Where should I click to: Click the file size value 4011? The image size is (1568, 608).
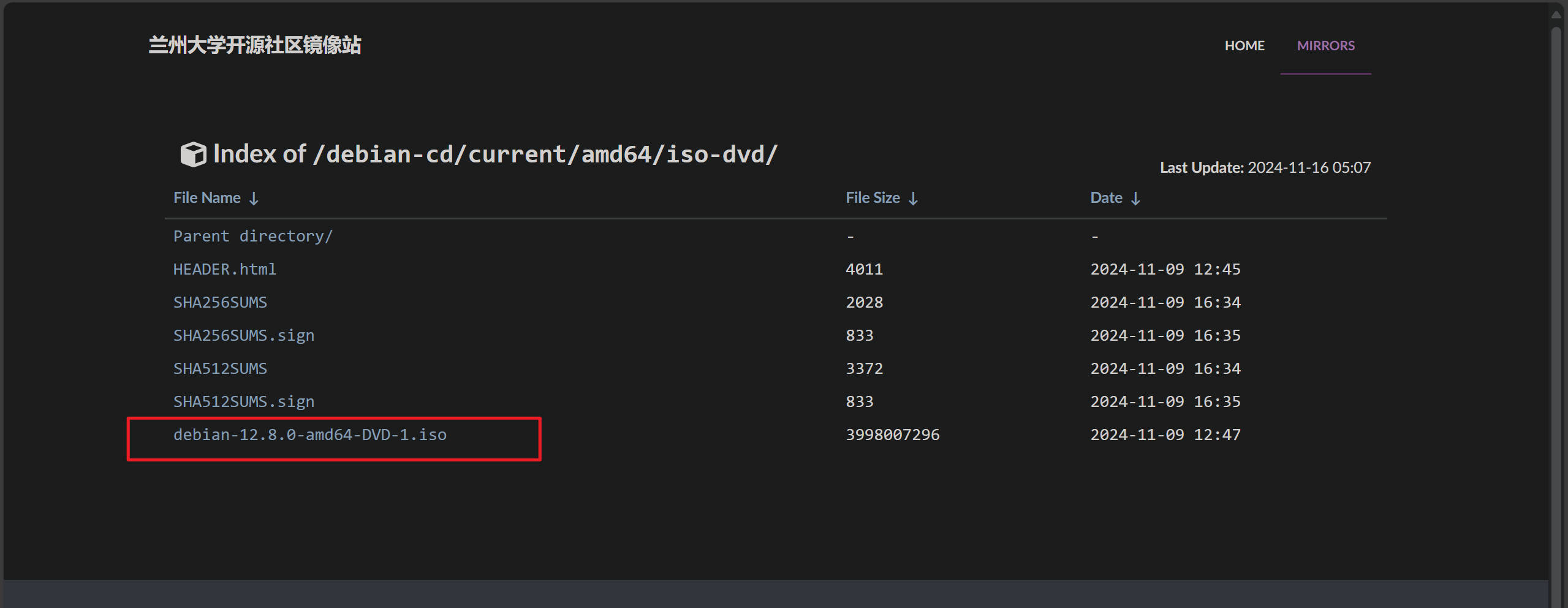[x=864, y=269]
